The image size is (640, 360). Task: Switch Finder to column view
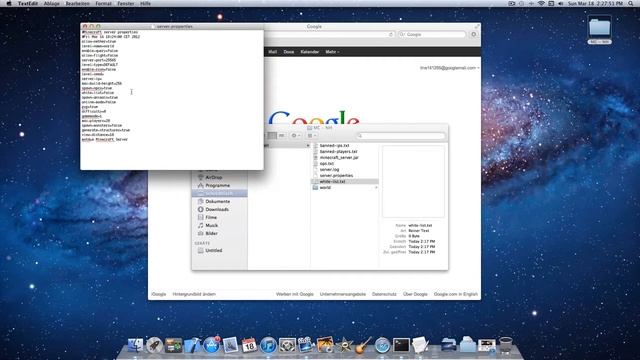272,136
